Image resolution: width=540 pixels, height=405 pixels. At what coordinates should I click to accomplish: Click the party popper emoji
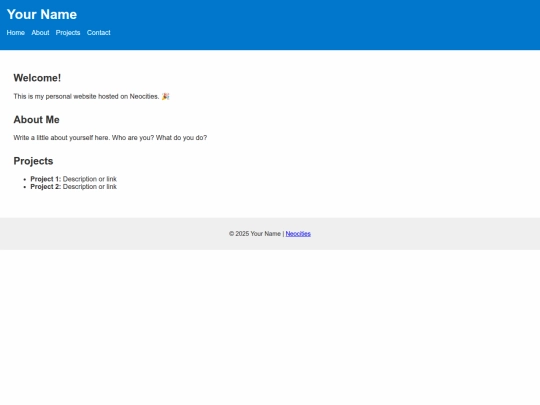click(165, 96)
